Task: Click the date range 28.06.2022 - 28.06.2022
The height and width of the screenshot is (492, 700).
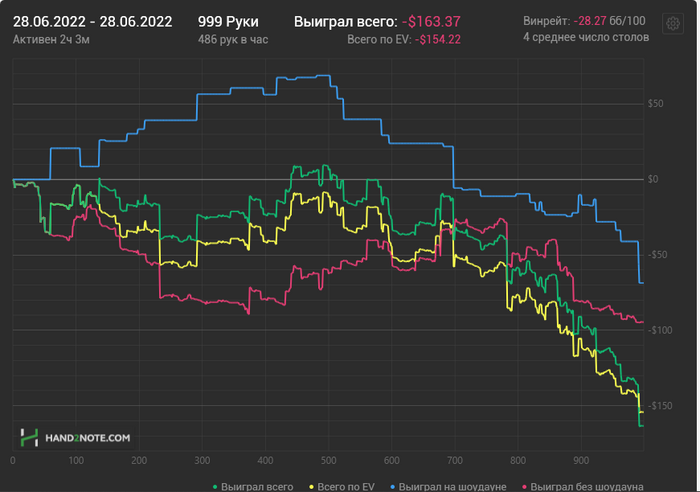Action: [x=92, y=21]
